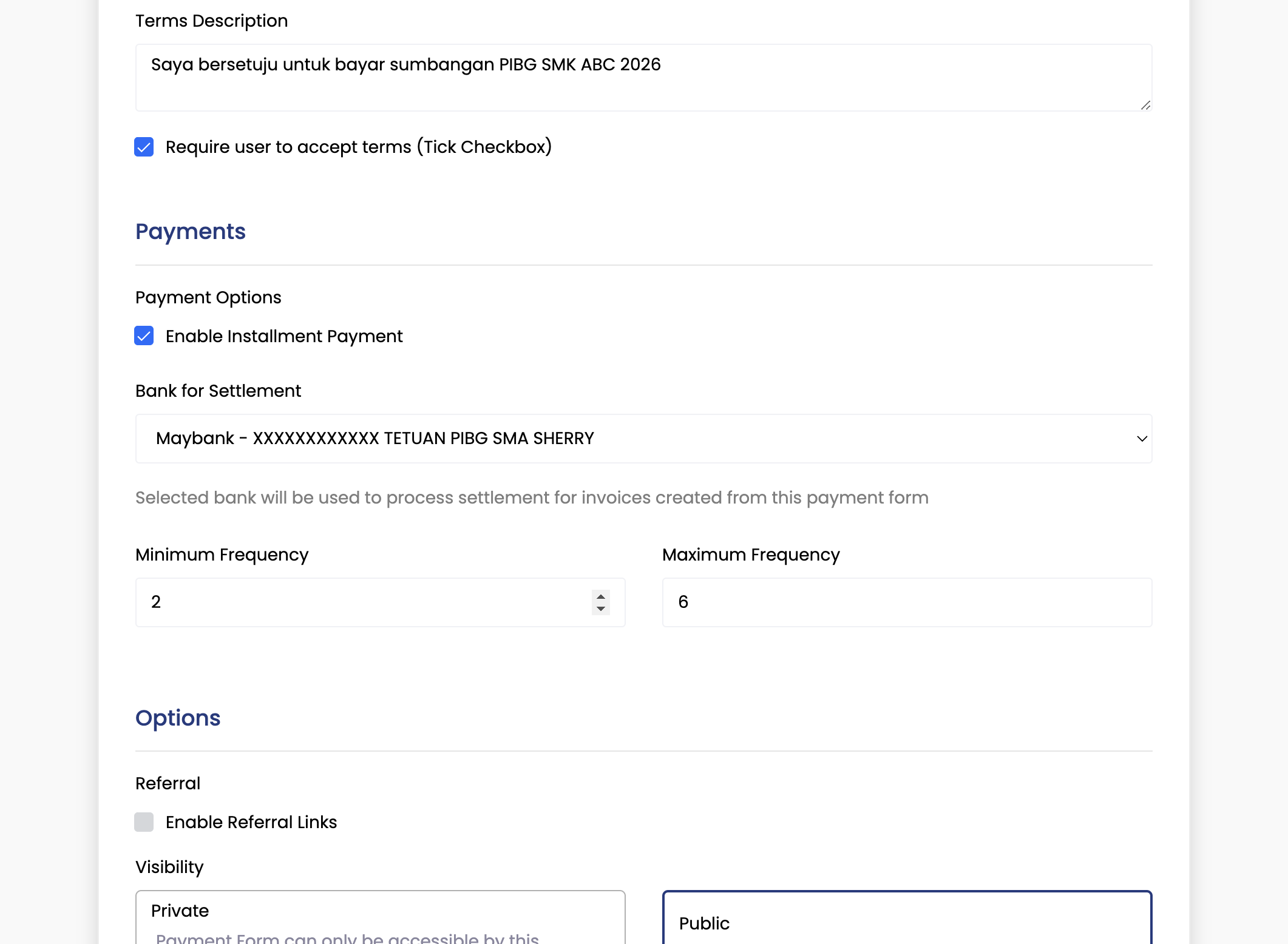Click the Minimum Frequency number field

click(x=380, y=602)
